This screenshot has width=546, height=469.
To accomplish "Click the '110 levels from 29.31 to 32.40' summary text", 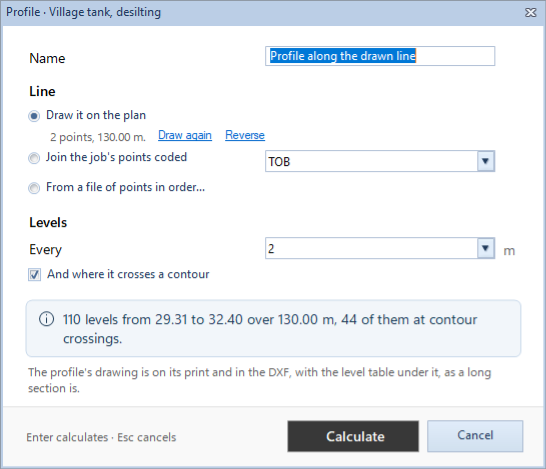I will pyautogui.click(x=270, y=329).
